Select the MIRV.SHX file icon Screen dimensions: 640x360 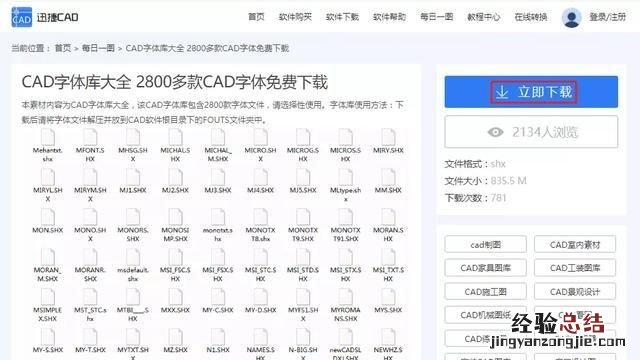[388, 137]
